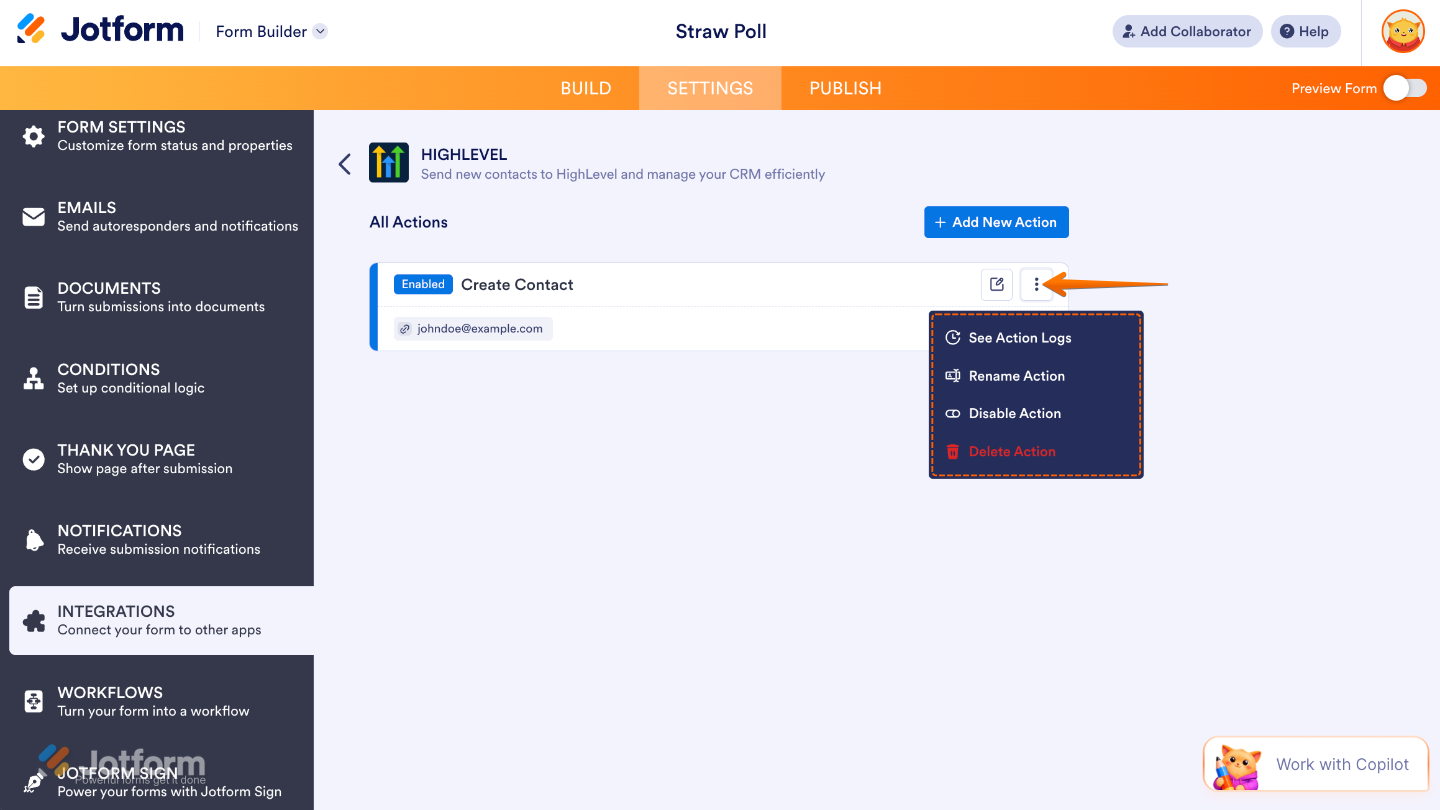Disable the Create Contact action
The height and width of the screenshot is (810, 1440).
(1013, 413)
